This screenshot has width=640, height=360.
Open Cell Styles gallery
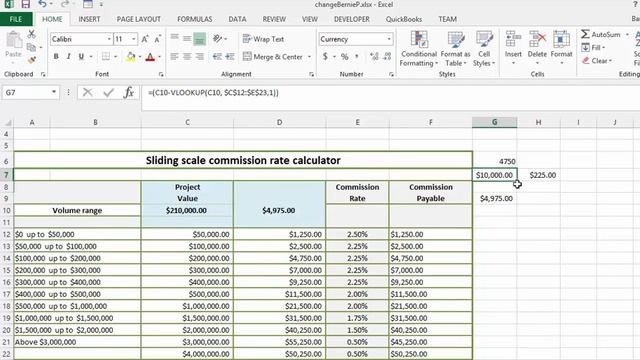(484, 49)
